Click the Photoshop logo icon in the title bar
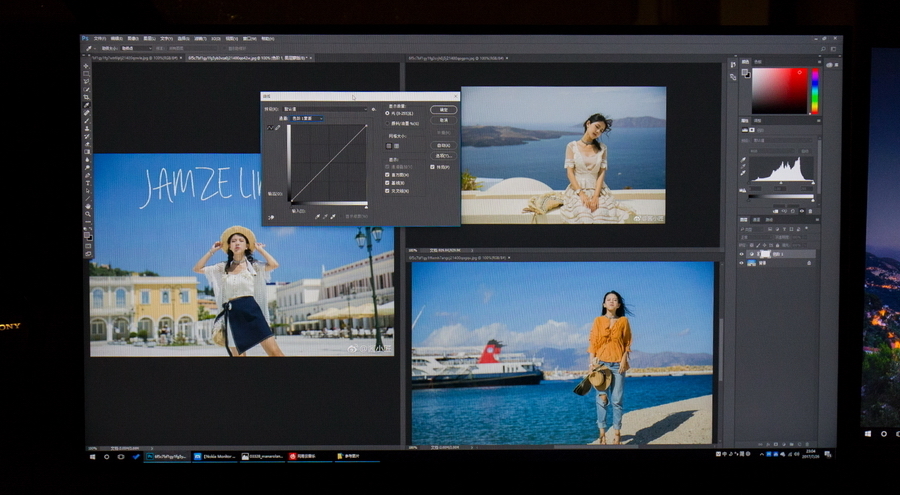 [x=85, y=38]
